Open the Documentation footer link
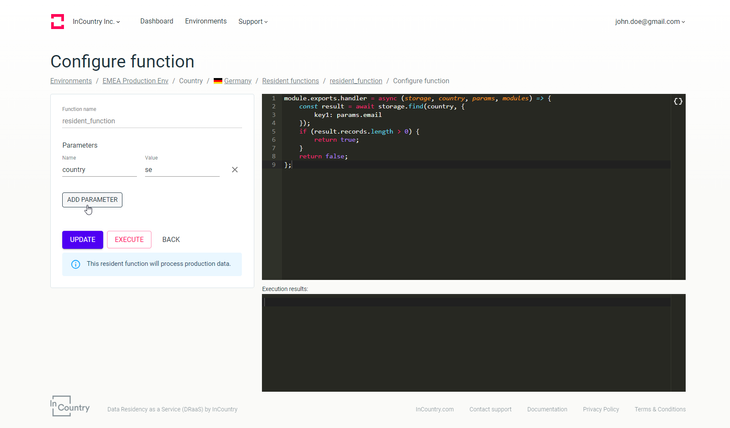Image resolution: width=730 pixels, height=428 pixels. click(x=547, y=409)
